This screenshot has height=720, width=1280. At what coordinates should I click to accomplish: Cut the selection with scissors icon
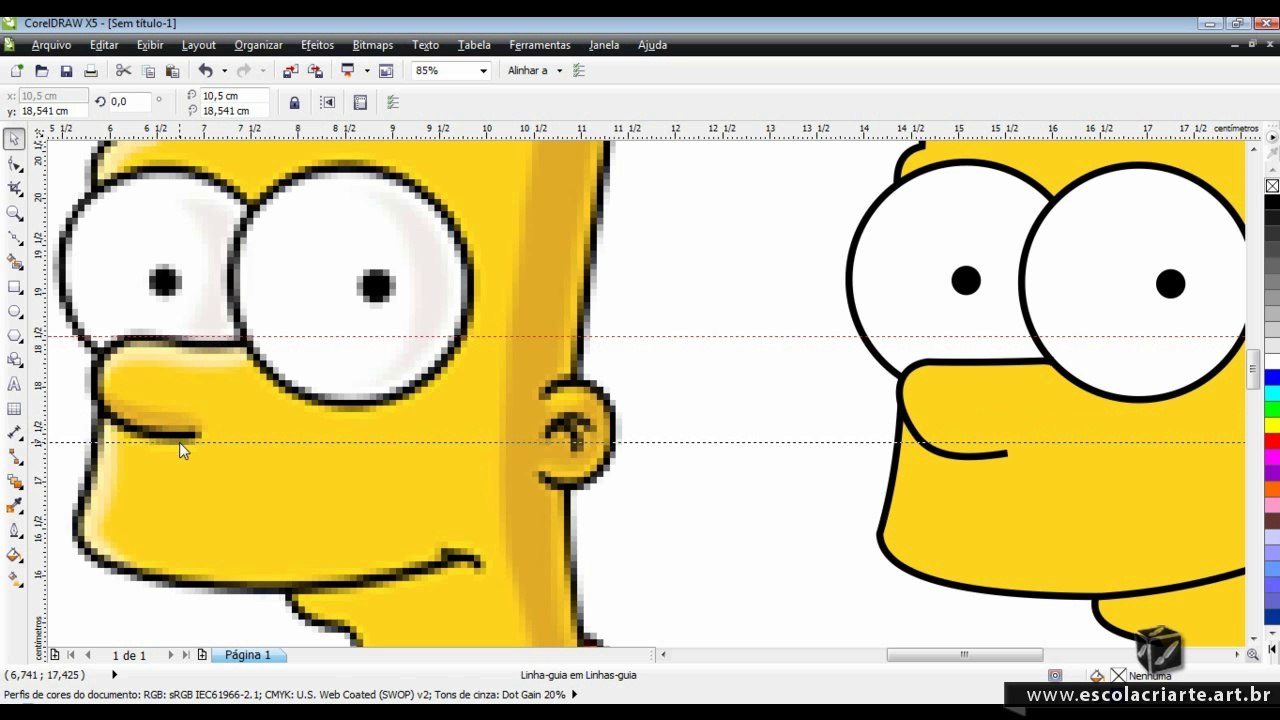(123, 71)
